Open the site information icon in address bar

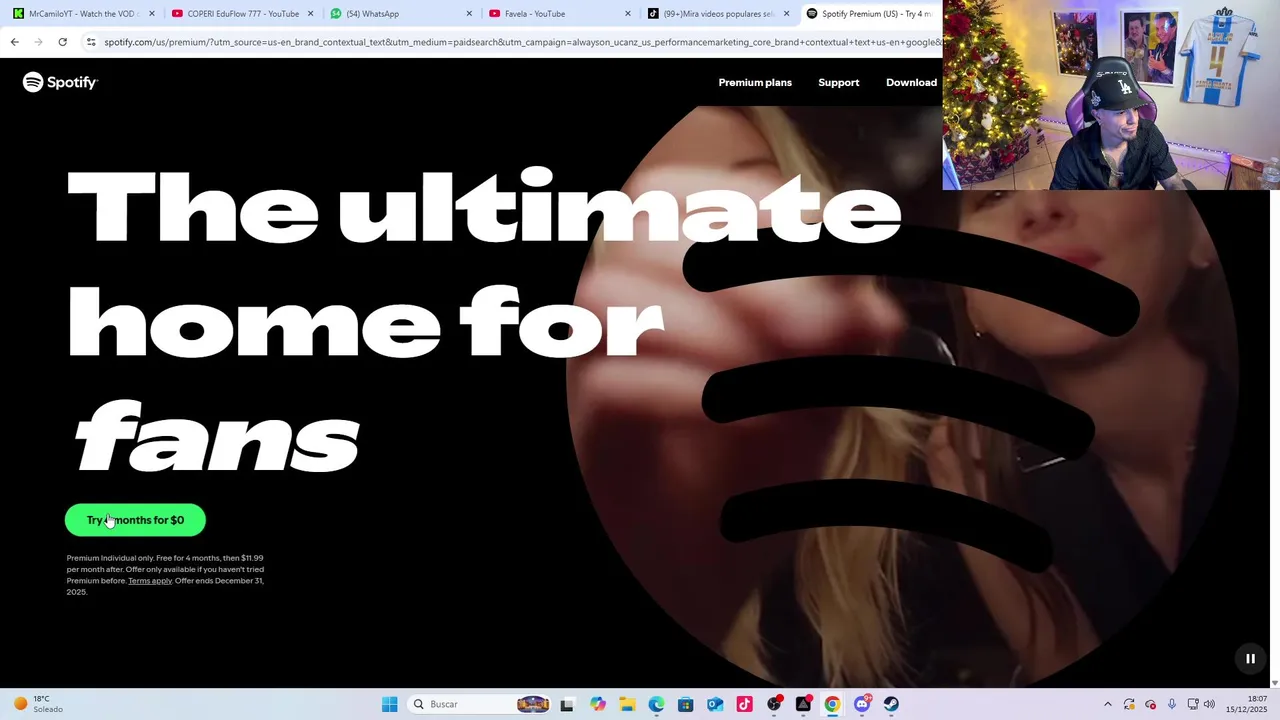tap(91, 42)
